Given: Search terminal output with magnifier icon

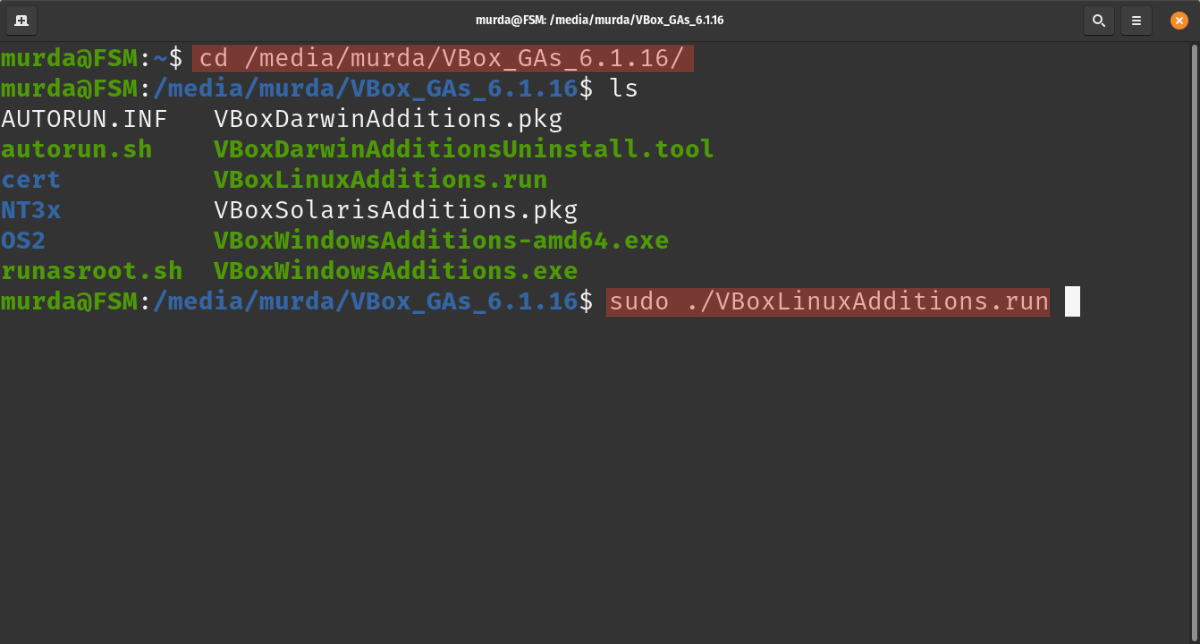Looking at the screenshot, I should [x=1098, y=20].
